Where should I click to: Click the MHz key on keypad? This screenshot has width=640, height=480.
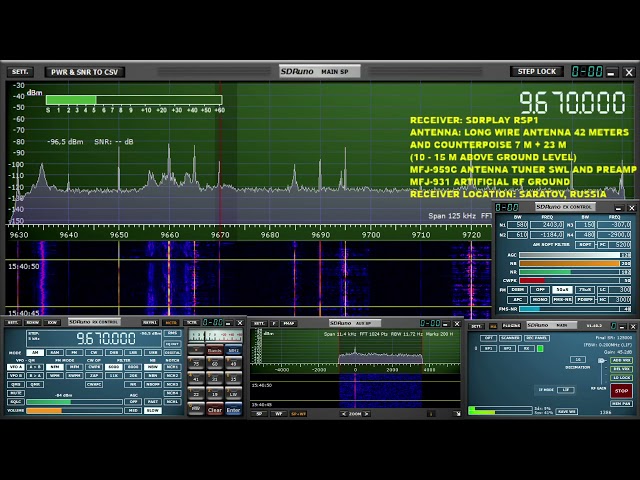(x=233, y=350)
